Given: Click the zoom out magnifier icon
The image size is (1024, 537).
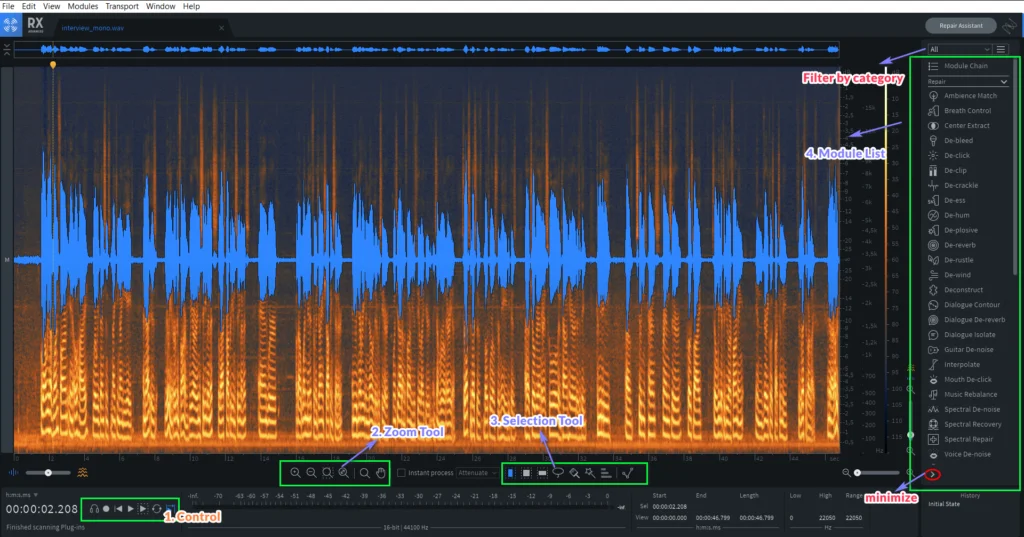Looking at the screenshot, I should pyautogui.click(x=312, y=473).
